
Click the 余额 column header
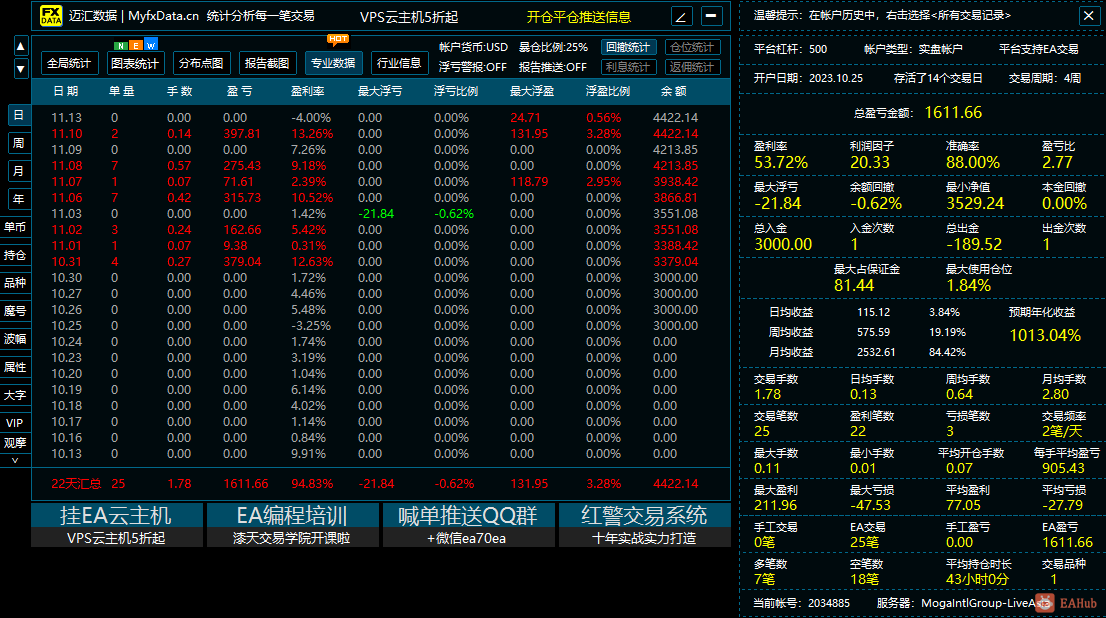pos(674,91)
